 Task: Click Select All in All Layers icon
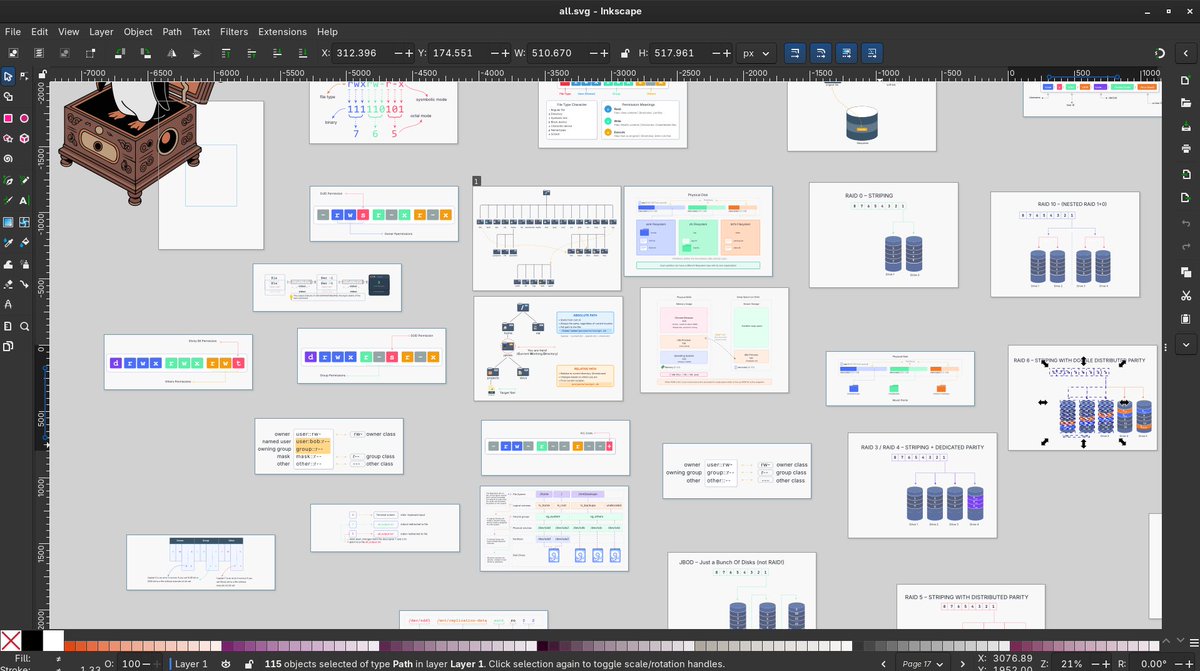40,53
